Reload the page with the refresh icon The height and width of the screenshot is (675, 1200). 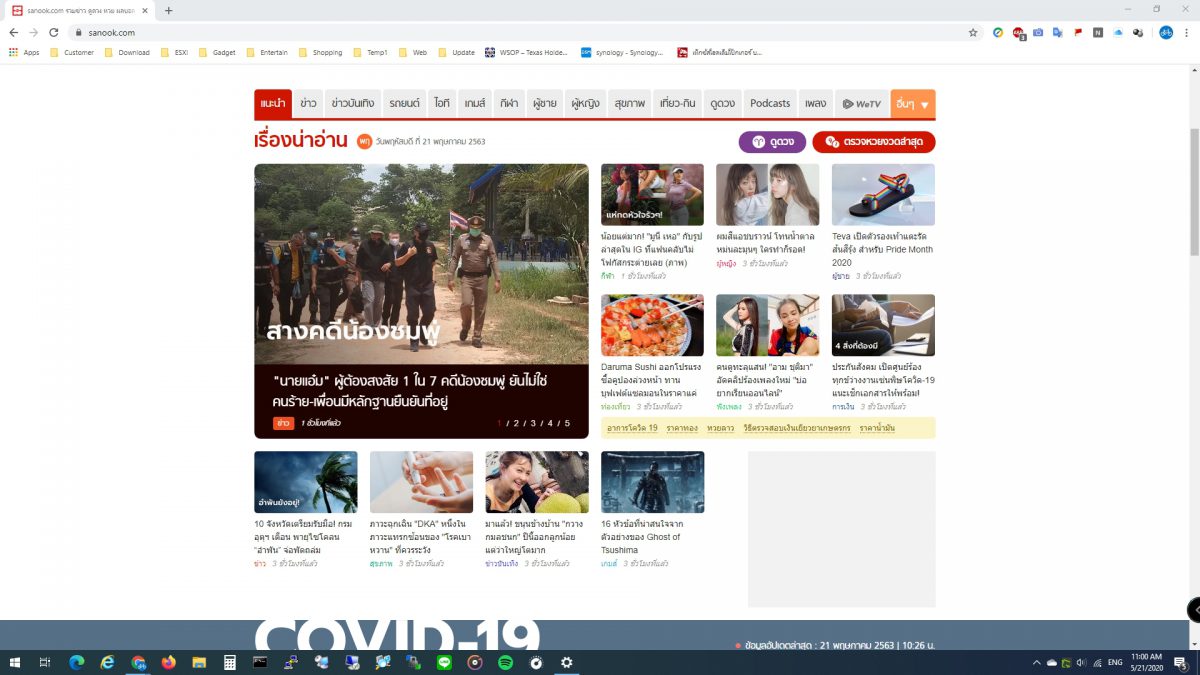point(53,32)
